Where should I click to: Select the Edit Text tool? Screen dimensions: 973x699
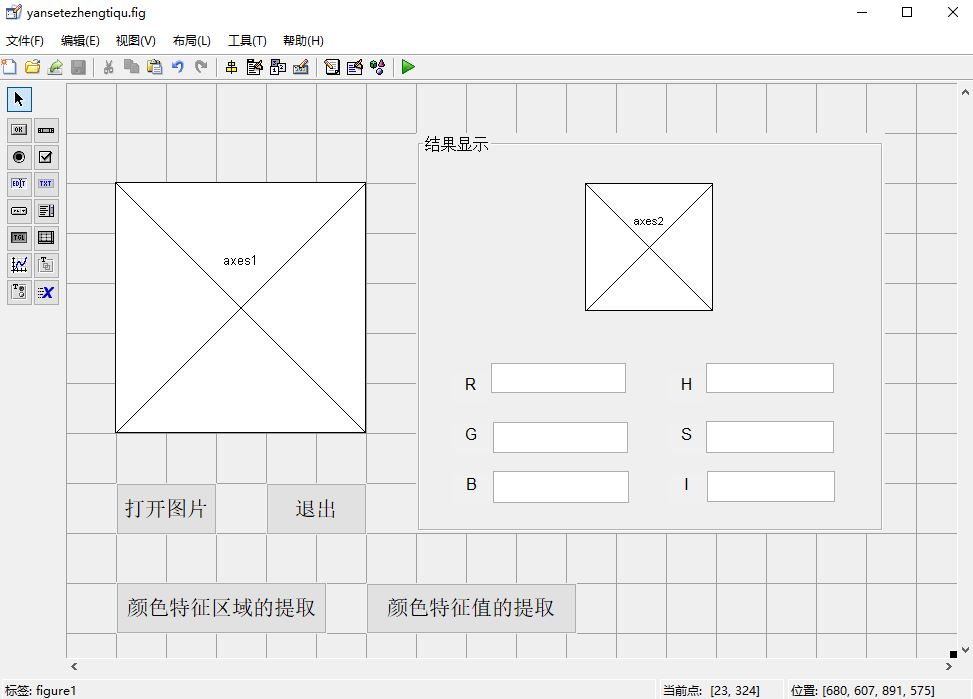coord(18,184)
